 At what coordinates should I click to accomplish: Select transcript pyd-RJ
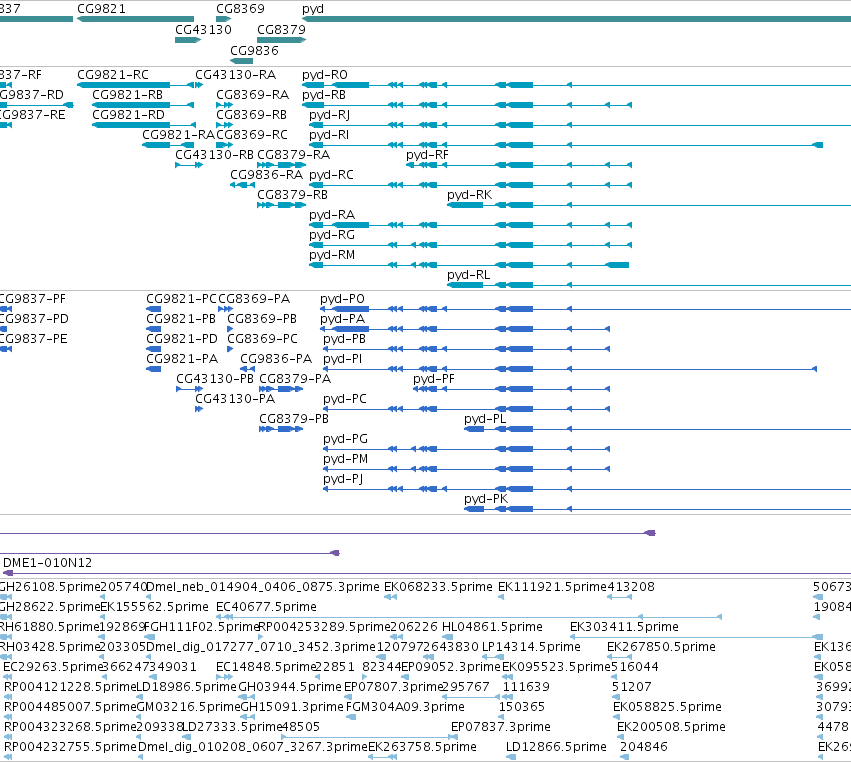coord(329,115)
